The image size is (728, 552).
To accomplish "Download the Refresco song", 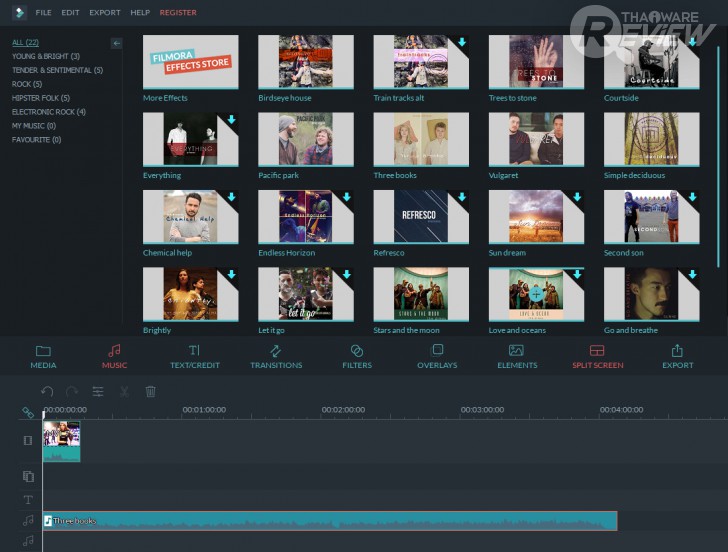I will tap(462, 197).
